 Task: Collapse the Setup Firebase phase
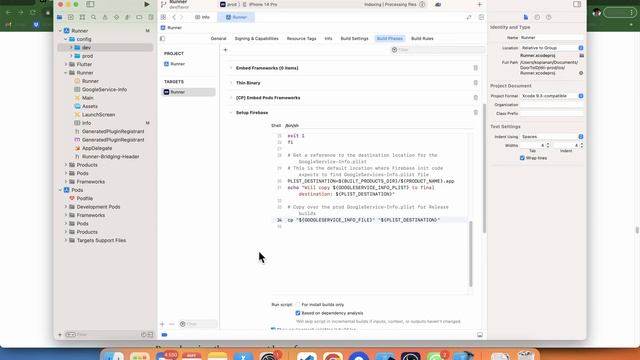pyautogui.click(x=231, y=112)
